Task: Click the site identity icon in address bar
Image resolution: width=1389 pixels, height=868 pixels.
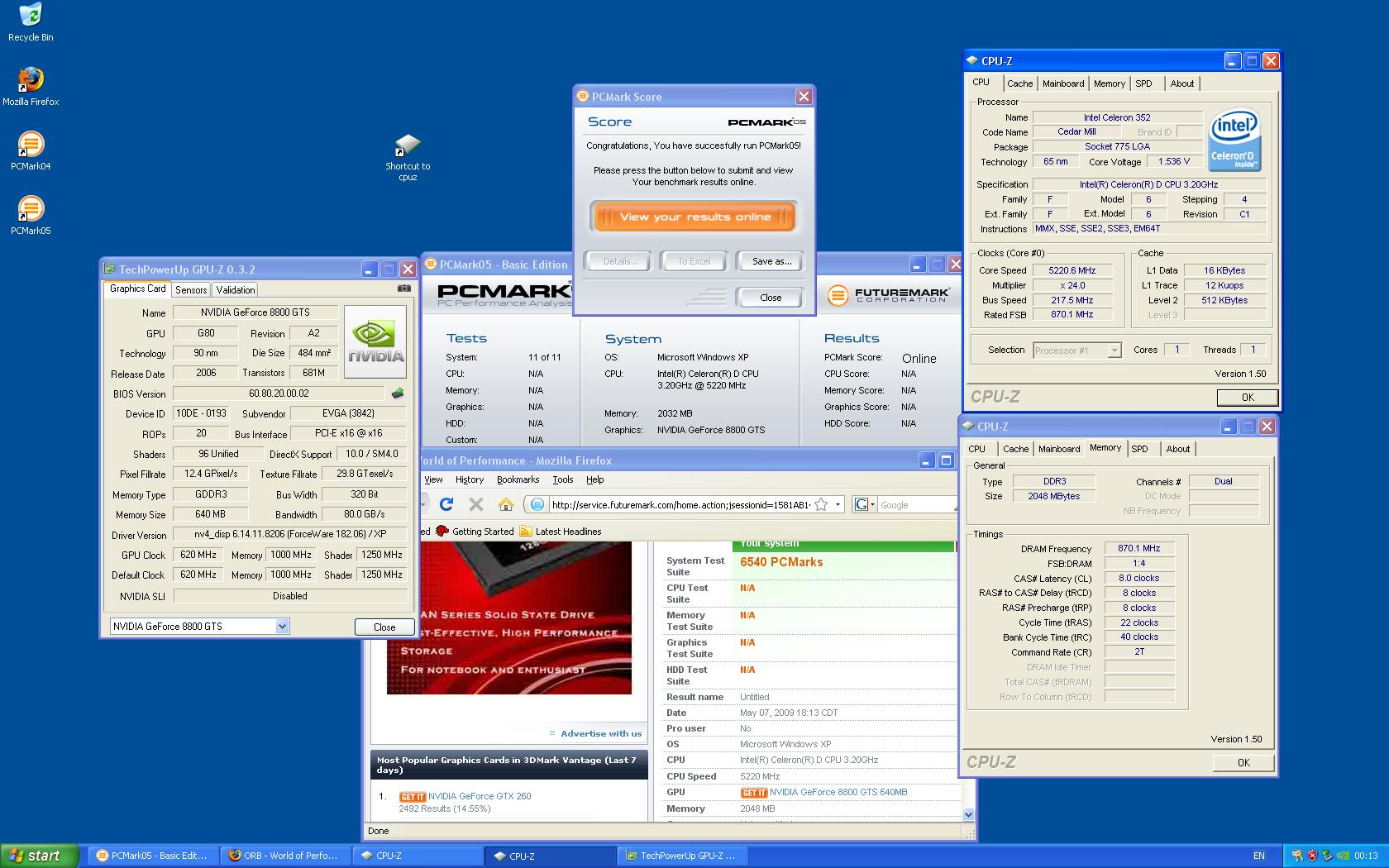Action: tap(537, 504)
